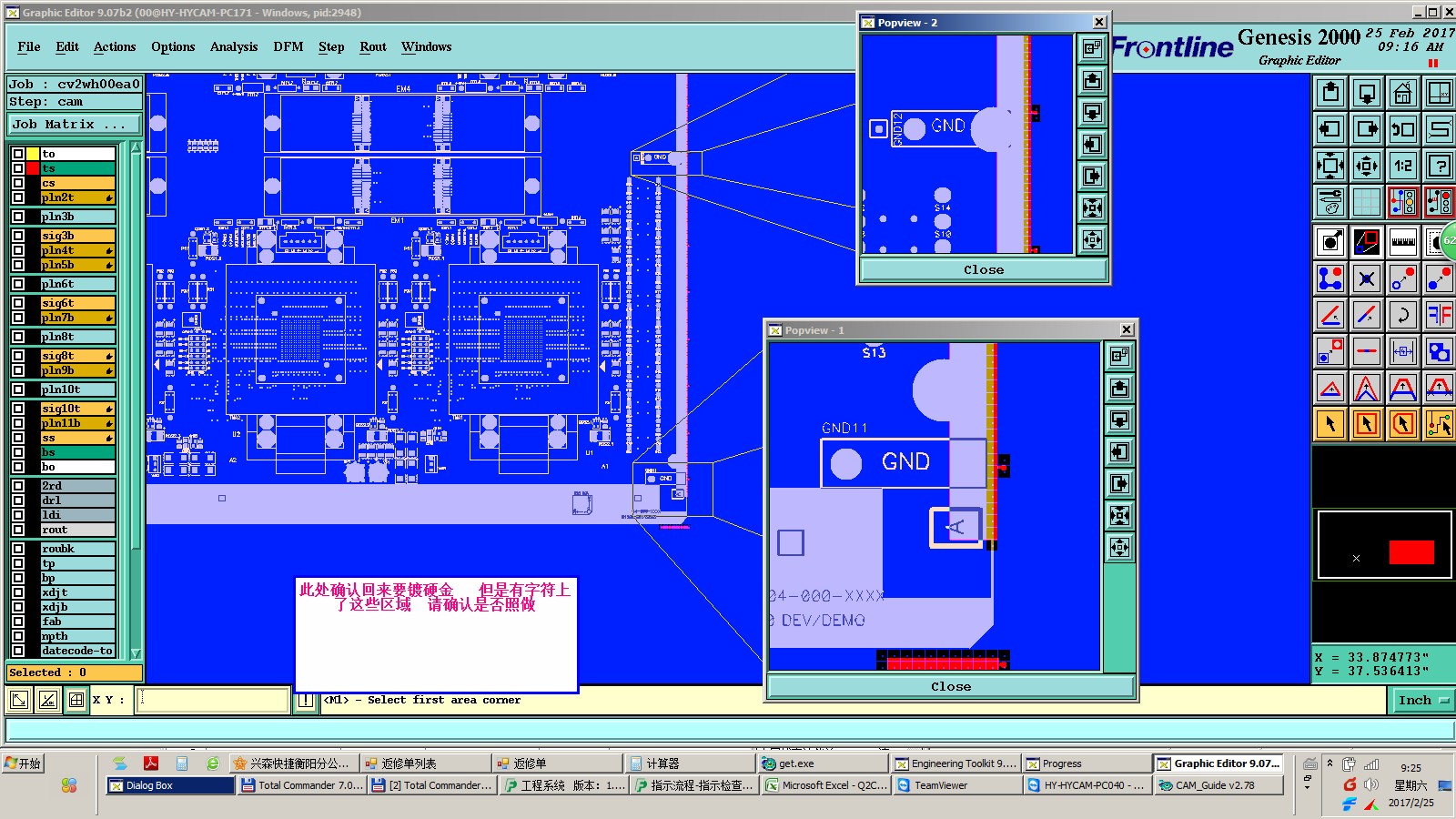1456x819 pixels.
Task: Click the pan up arrow icon
Action: 1330,93
